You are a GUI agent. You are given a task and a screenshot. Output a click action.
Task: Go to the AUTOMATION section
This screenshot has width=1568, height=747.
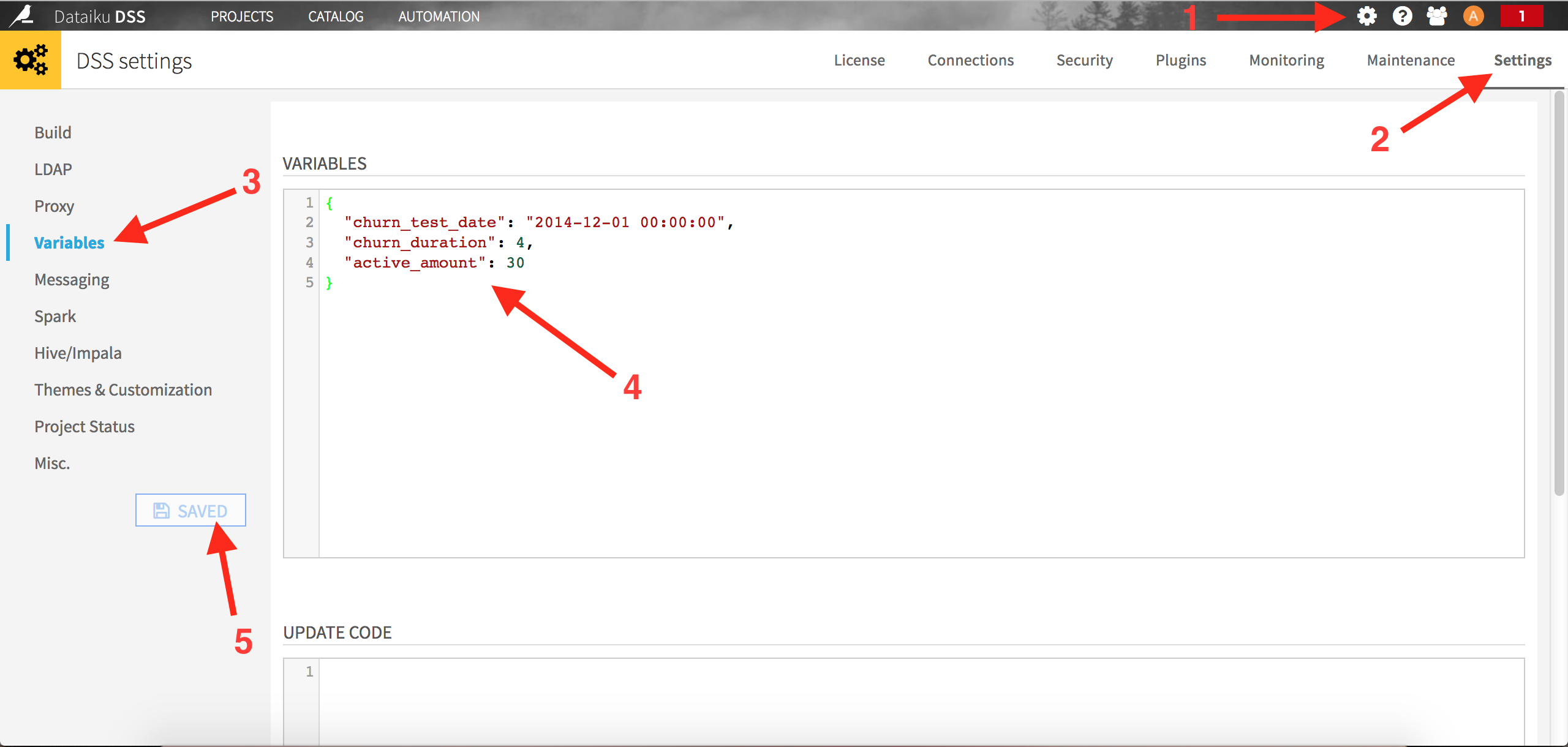(439, 16)
